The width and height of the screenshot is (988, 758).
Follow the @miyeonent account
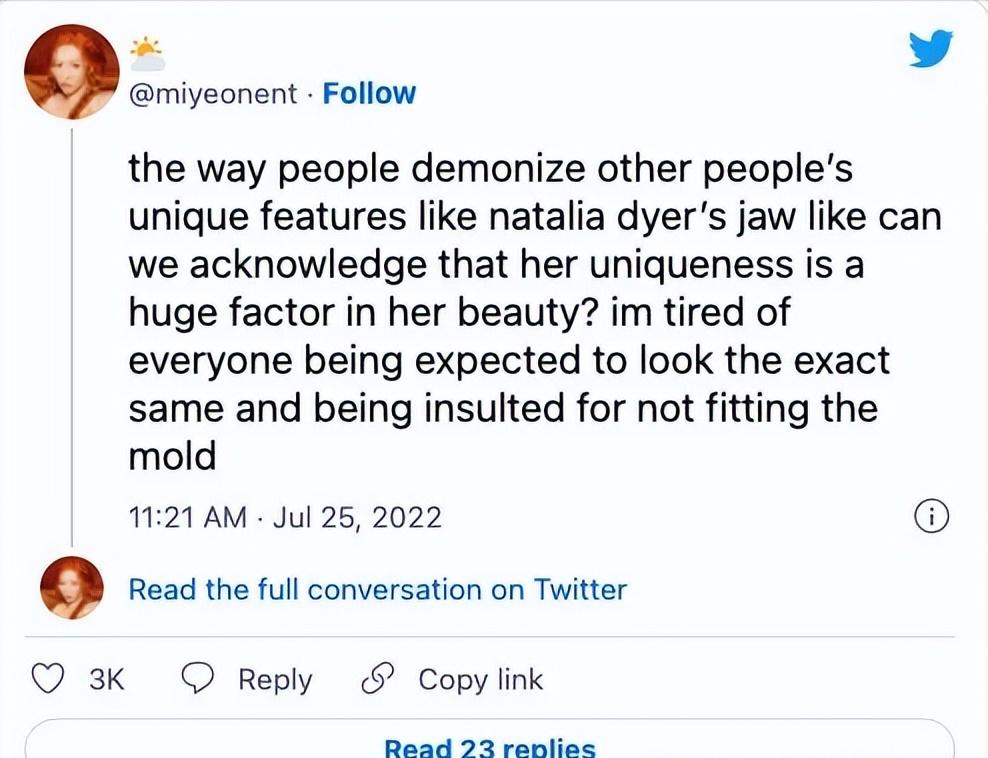point(369,94)
